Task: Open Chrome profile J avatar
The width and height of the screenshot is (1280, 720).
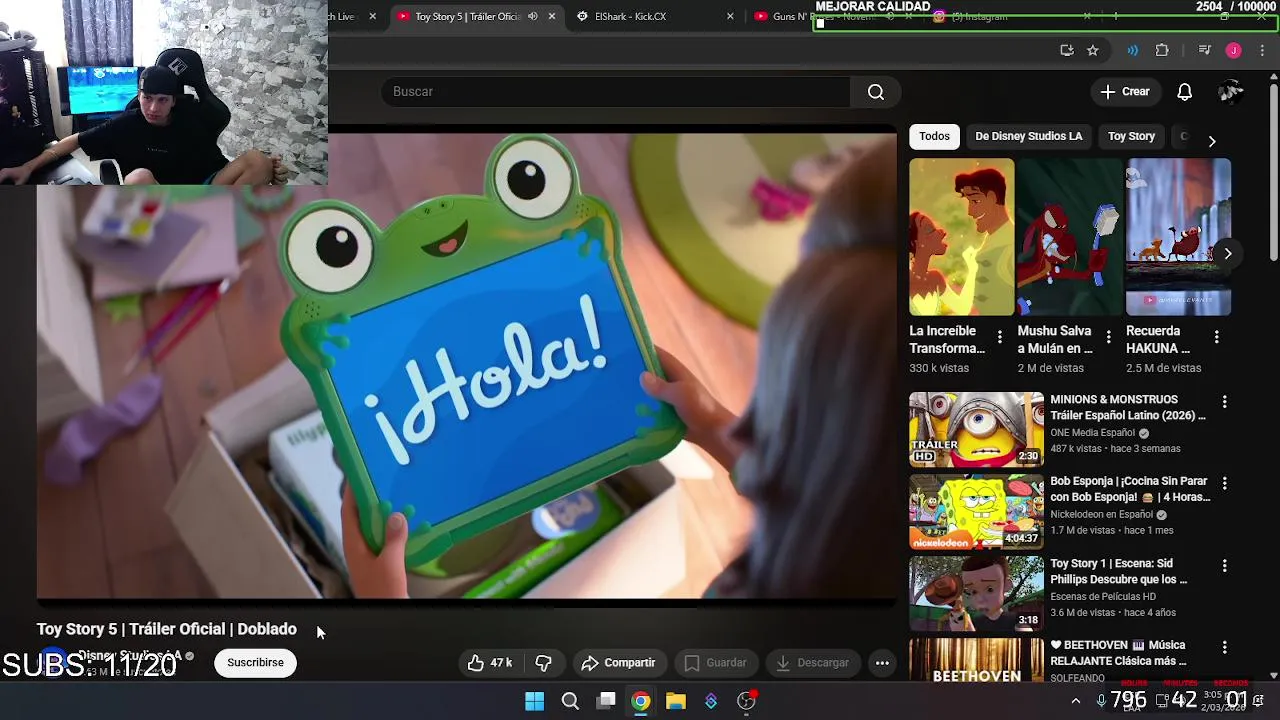Action: point(1233,50)
